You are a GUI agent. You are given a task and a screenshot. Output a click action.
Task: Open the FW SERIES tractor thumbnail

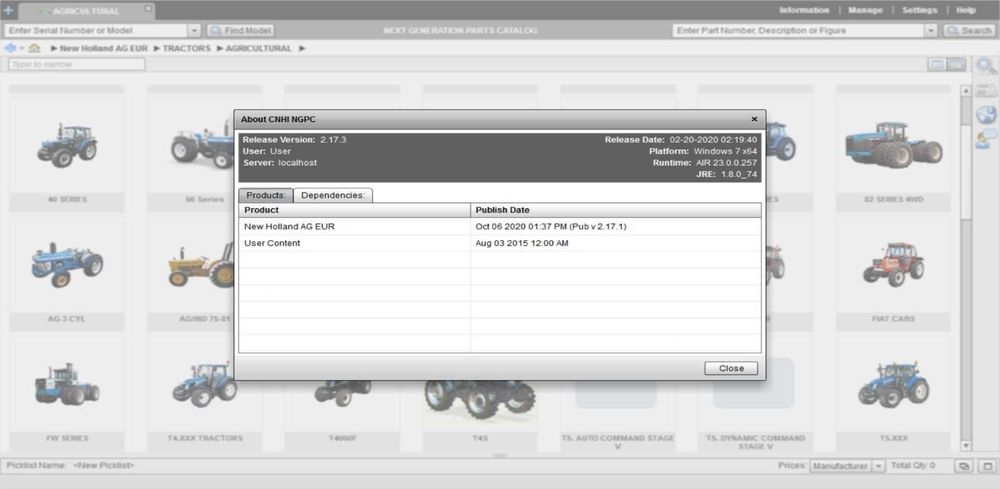(67, 383)
